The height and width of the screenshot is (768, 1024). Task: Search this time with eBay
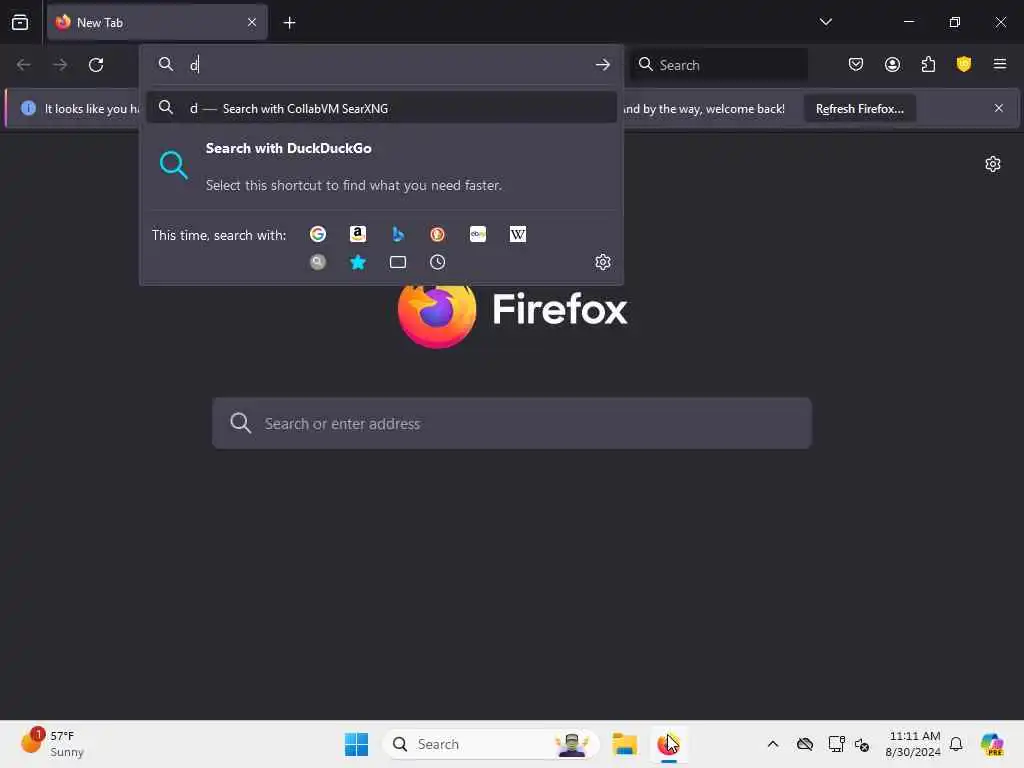click(477, 234)
